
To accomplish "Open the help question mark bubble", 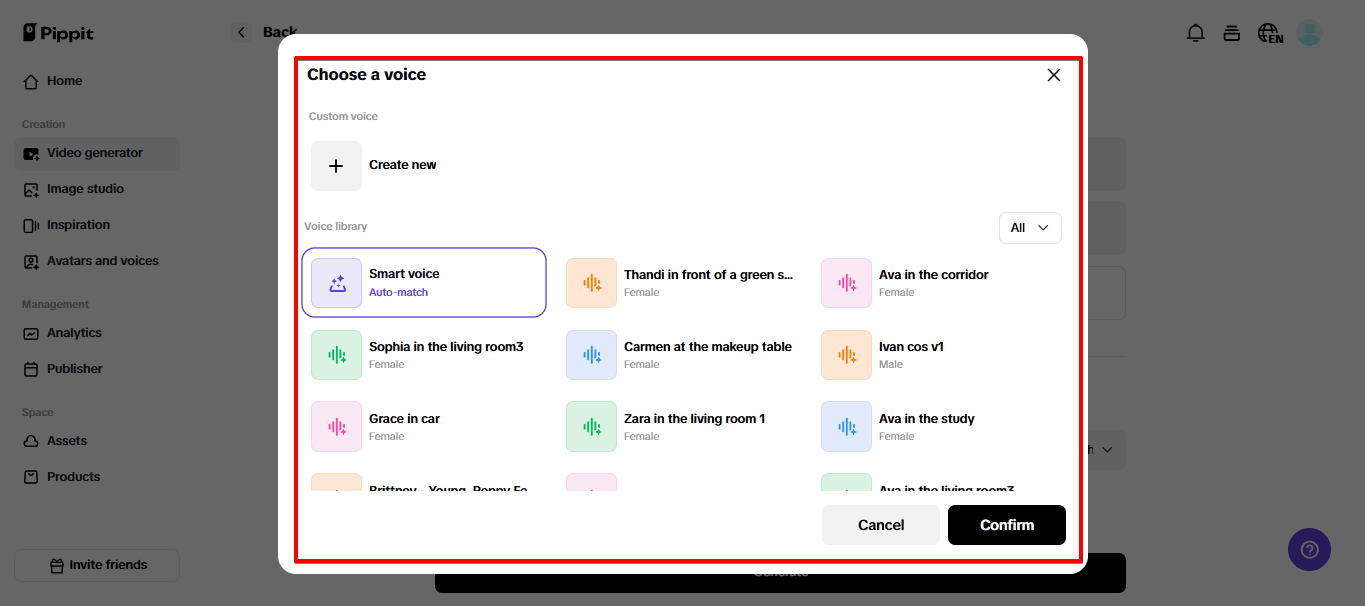I will tap(1309, 549).
